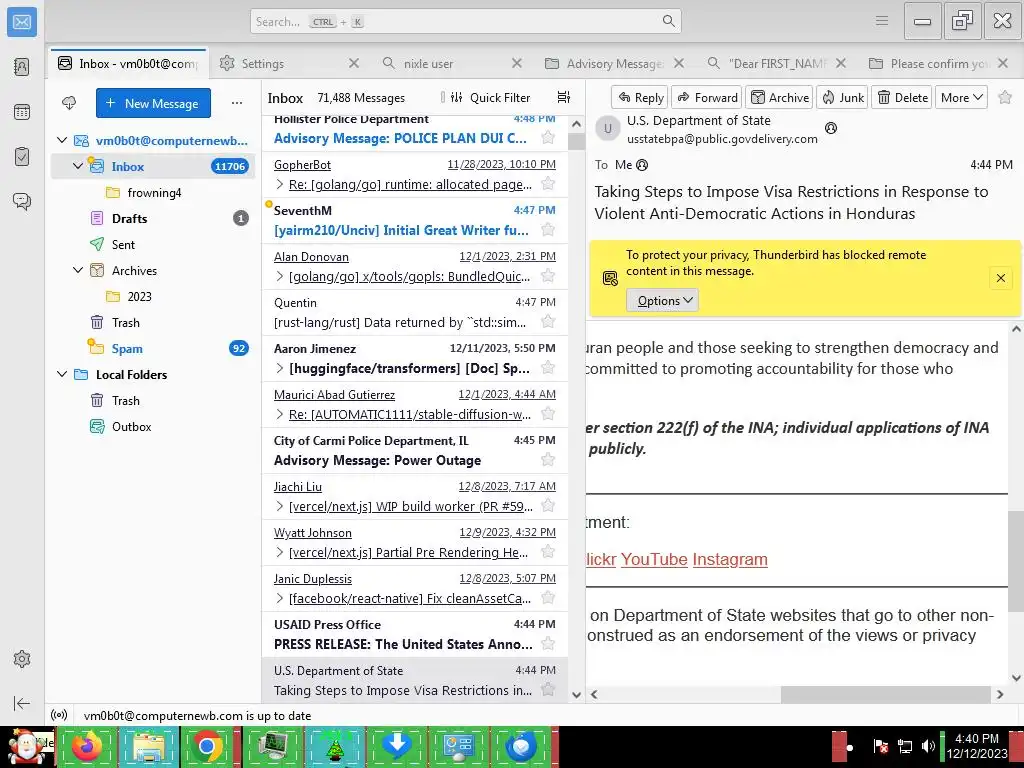Star the Quentin rust-lang message
Image resolution: width=1024 pixels, height=768 pixels.
[548, 321]
